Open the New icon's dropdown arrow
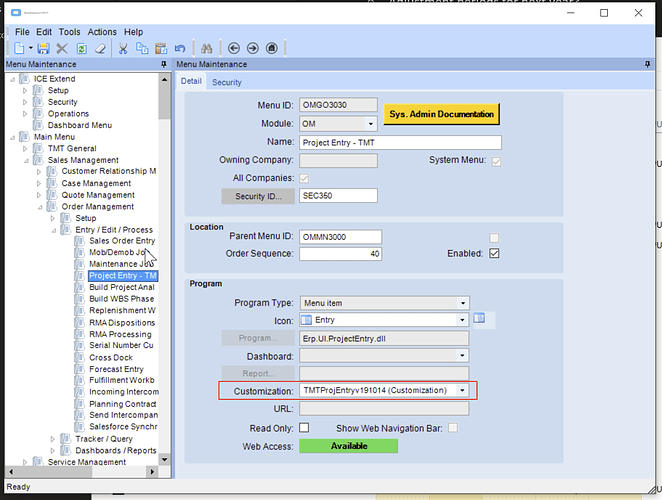The height and width of the screenshot is (500, 662). (31, 48)
